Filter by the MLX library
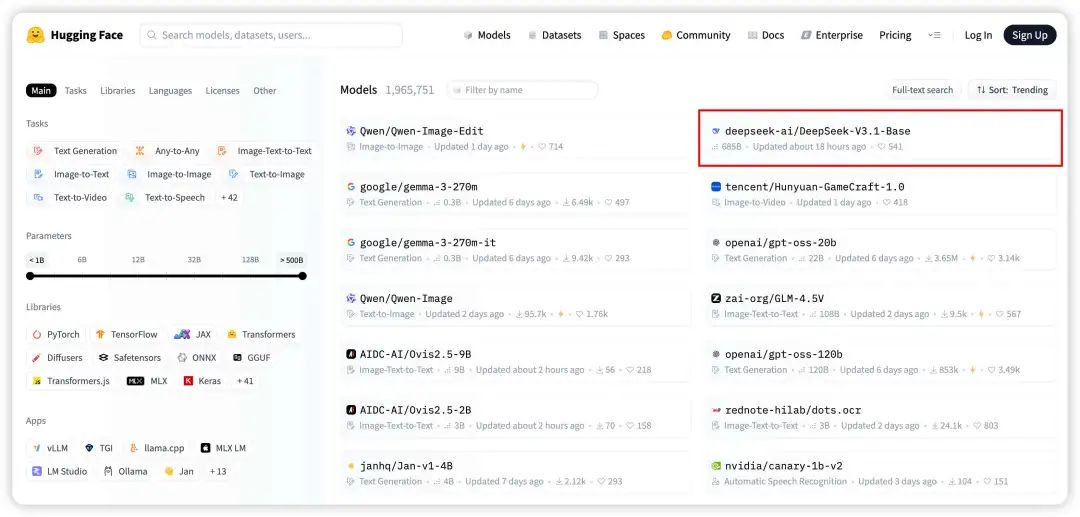 tap(147, 381)
